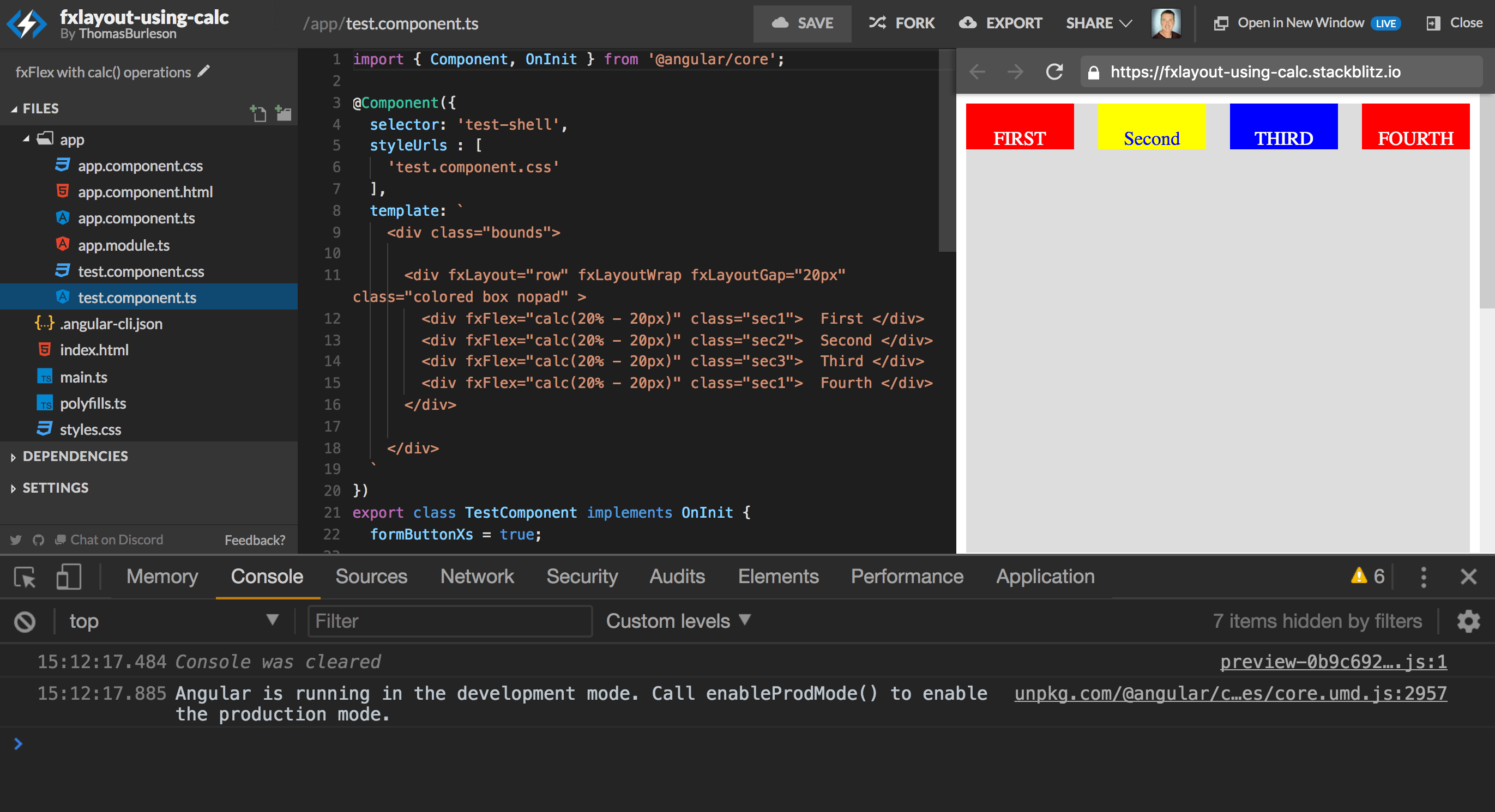Viewport: 1495px width, 812px height.
Task: Create a new file in FILES
Action: click(x=258, y=112)
